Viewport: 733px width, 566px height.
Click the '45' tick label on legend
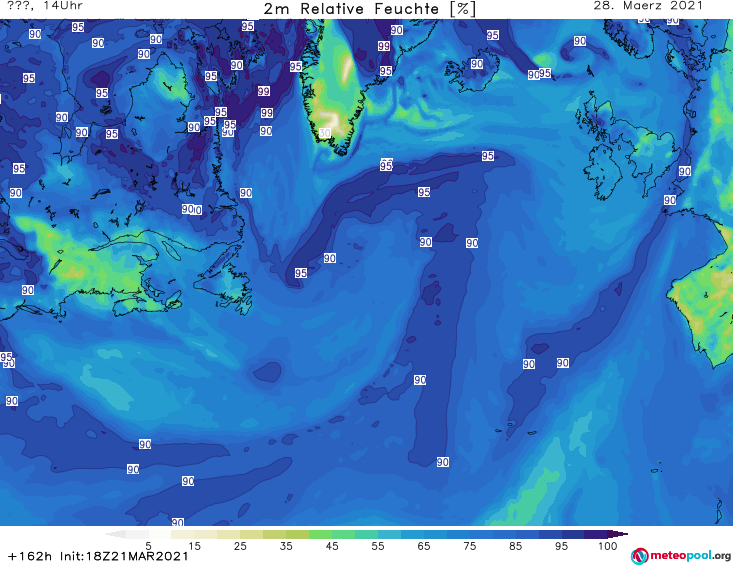331,546
